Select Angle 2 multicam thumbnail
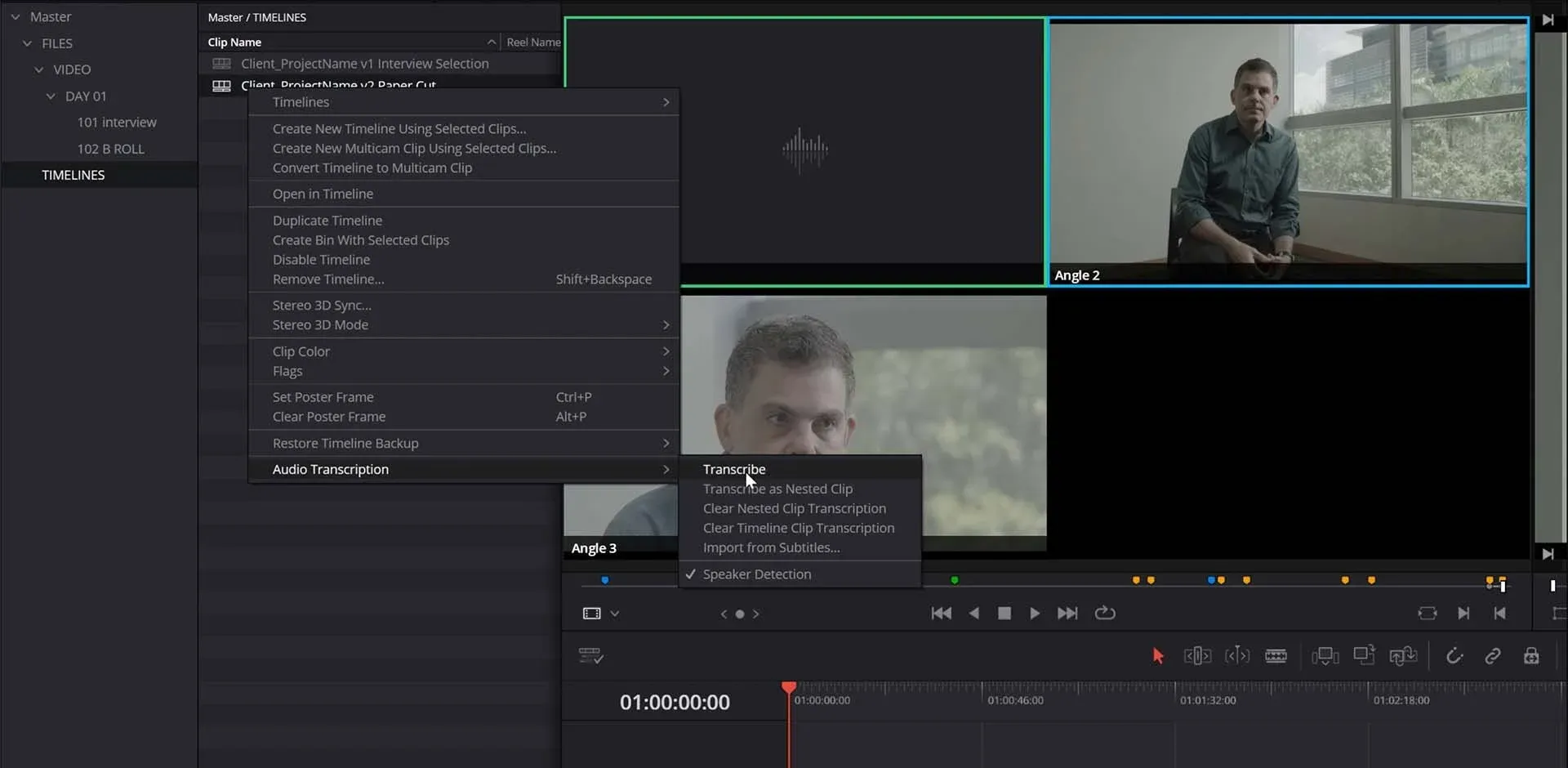 pyautogui.click(x=1288, y=153)
